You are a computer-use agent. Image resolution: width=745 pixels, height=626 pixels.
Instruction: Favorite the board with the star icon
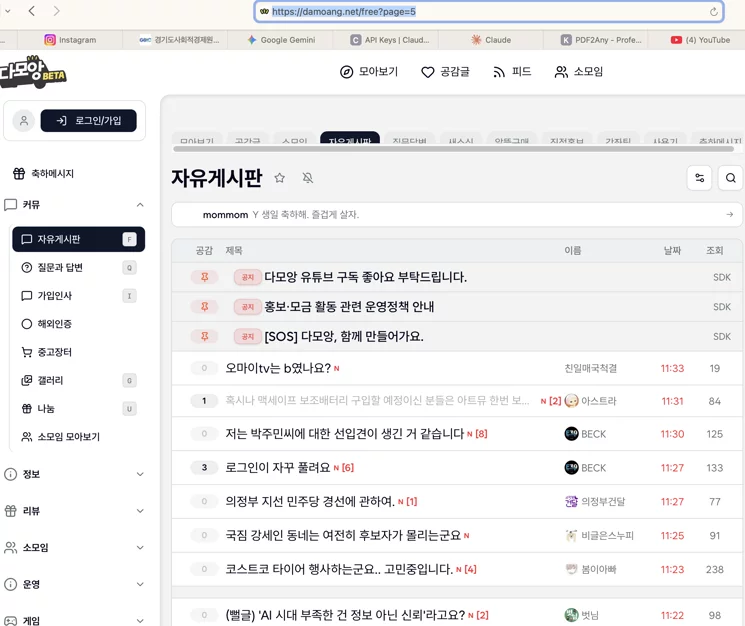279,178
